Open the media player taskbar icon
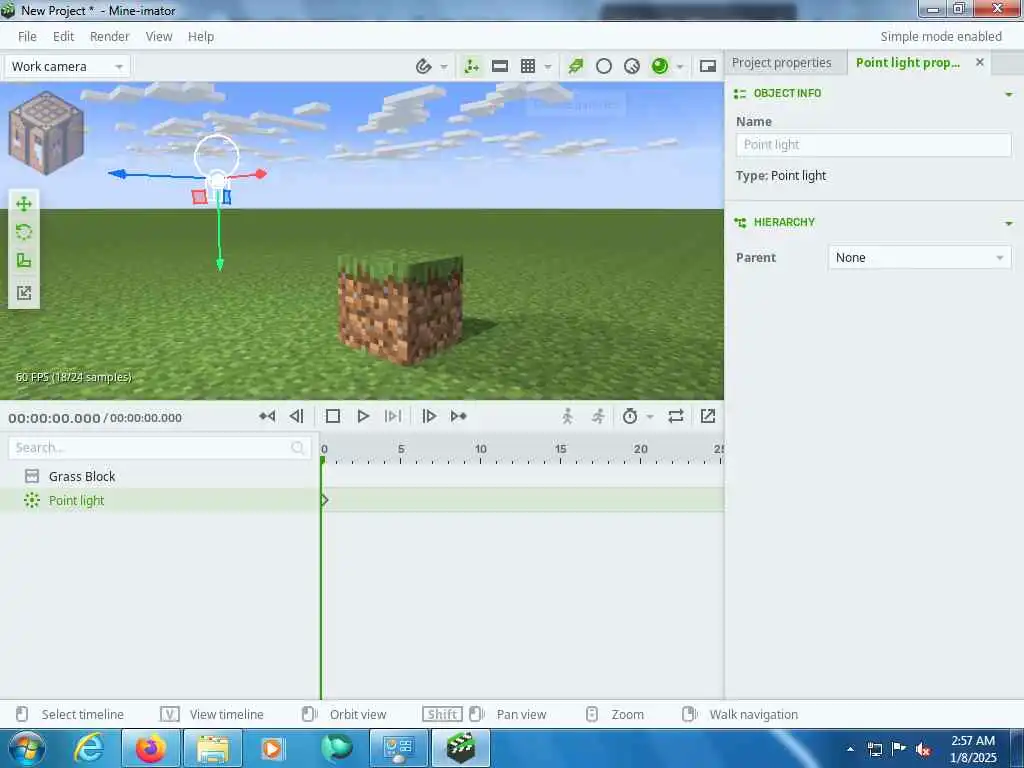 tap(273, 748)
